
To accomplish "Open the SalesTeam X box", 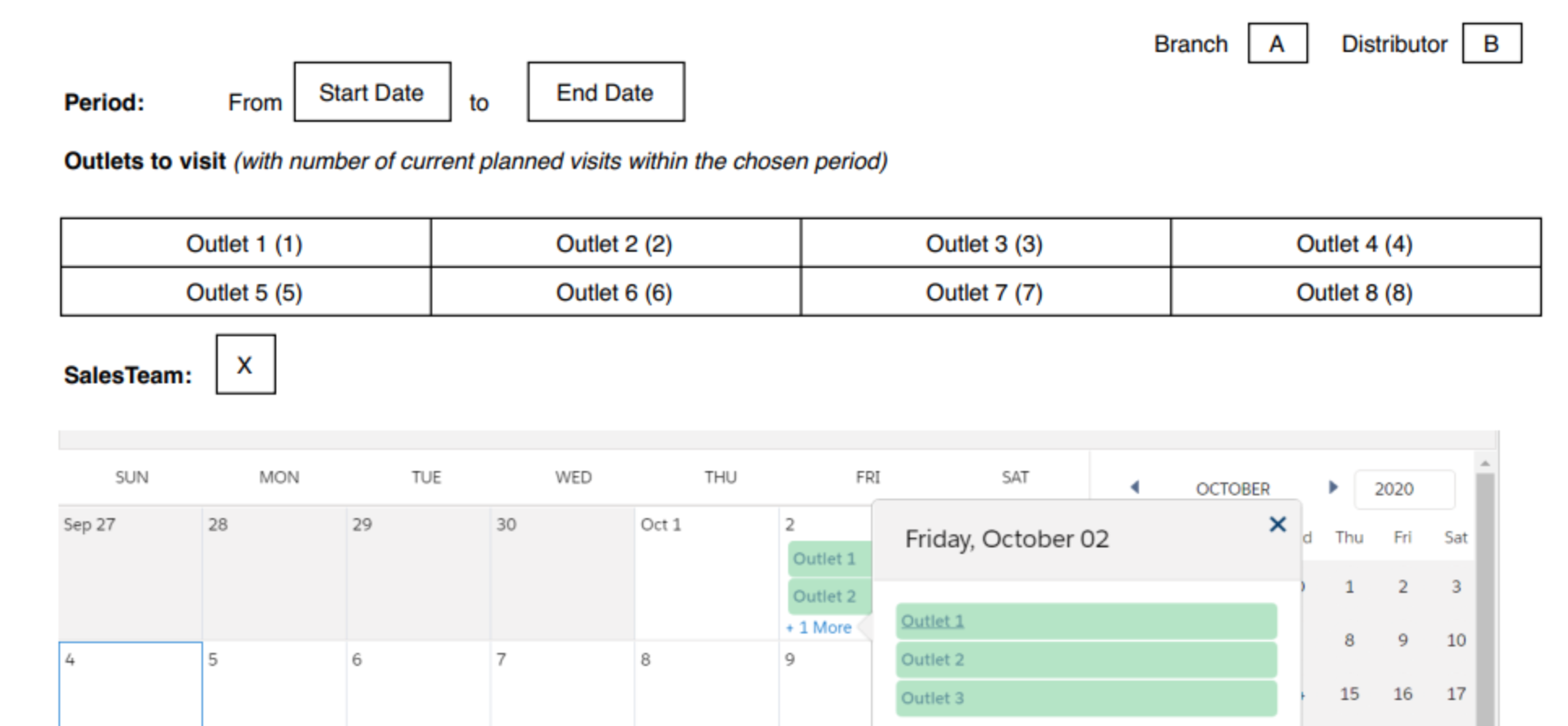I will (x=245, y=365).
